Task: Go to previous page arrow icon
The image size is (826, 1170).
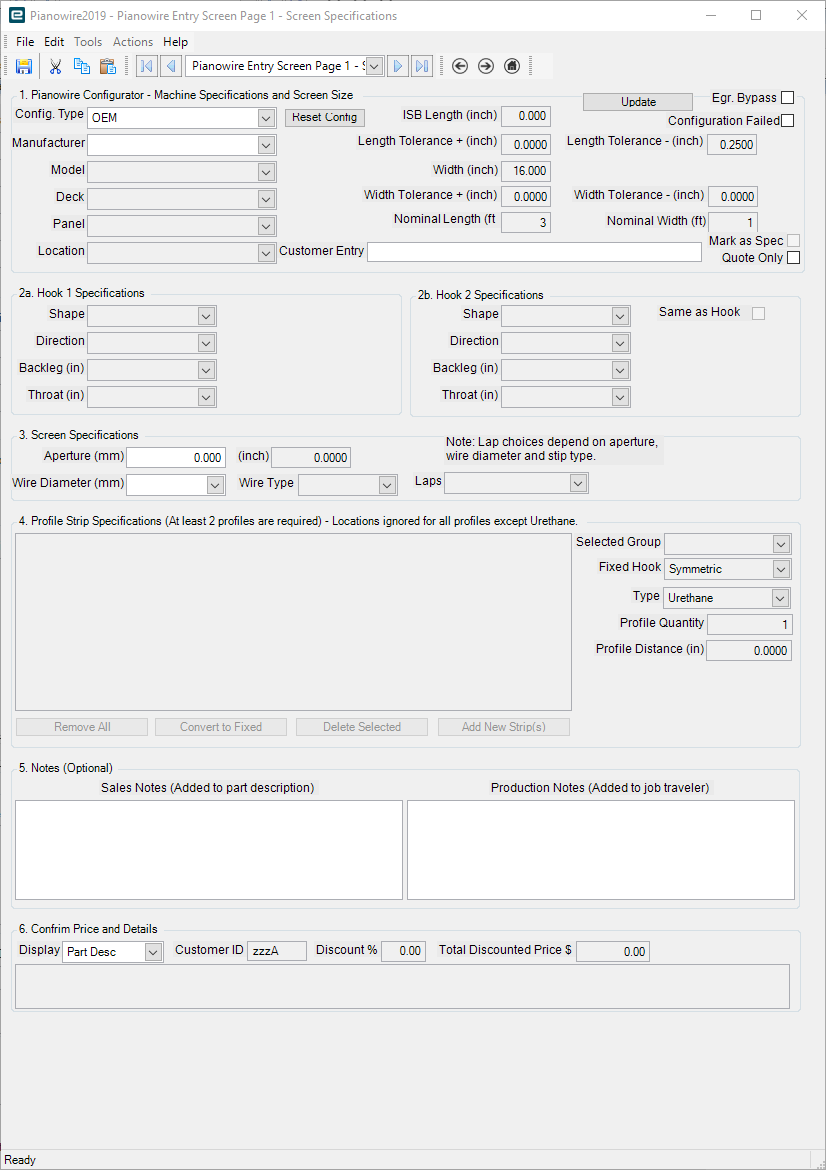Action: coord(172,66)
